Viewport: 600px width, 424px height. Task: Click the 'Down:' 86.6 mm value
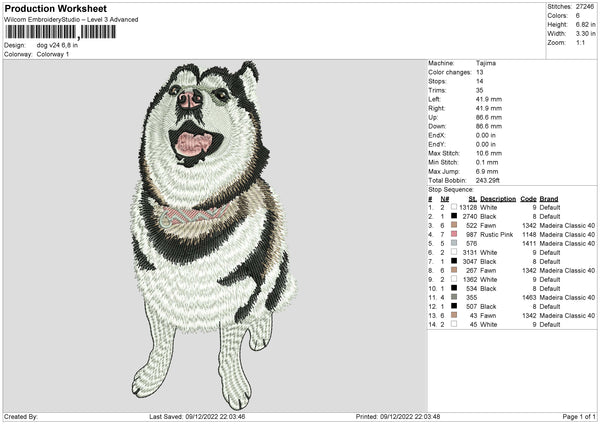489,126
